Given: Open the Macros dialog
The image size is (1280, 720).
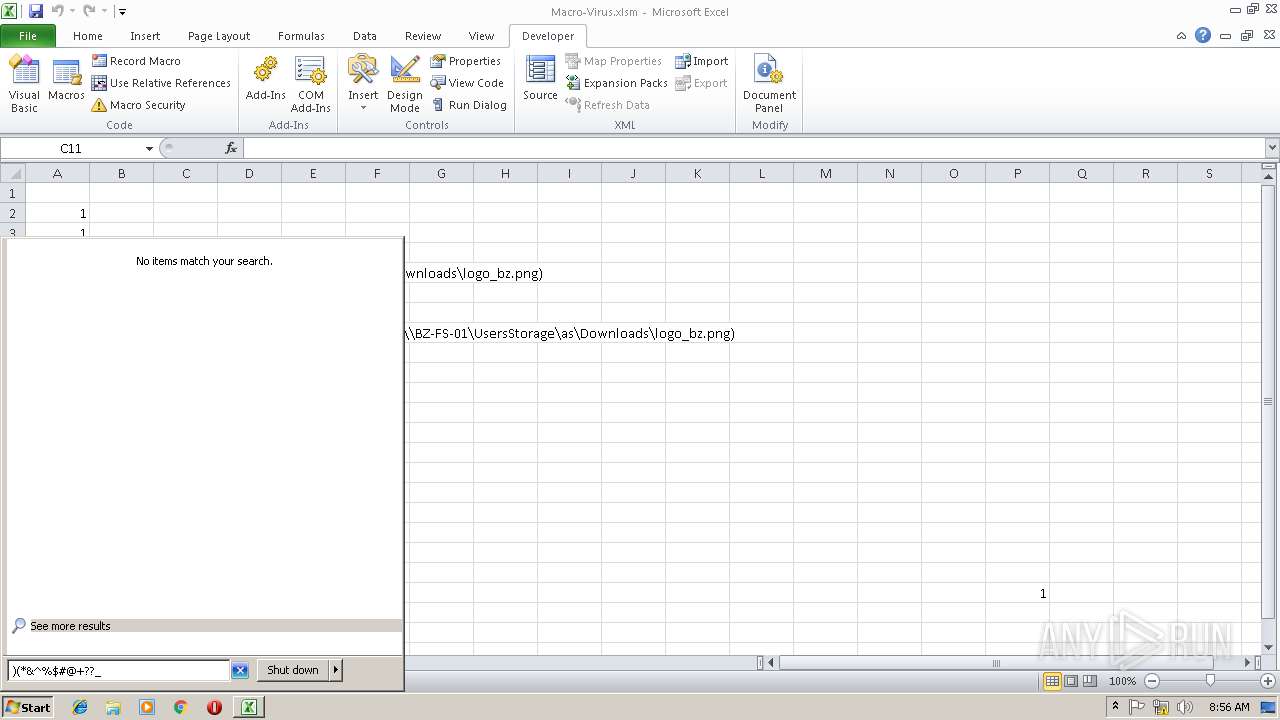Looking at the screenshot, I should pyautogui.click(x=66, y=80).
